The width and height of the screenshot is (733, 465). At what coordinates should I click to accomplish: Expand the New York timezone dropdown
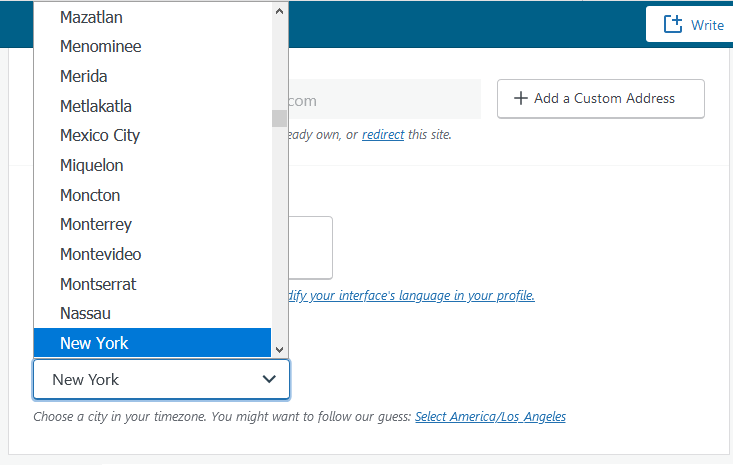coord(161,380)
